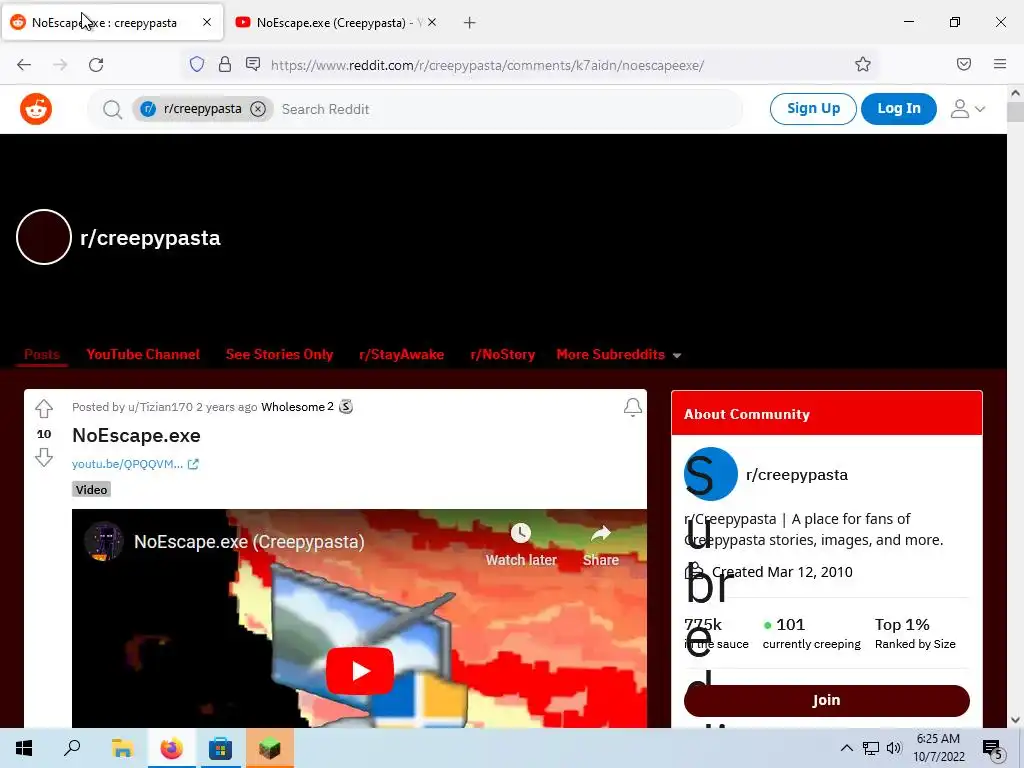The width and height of the screenshot is (1024, 768).
Task: Open the Save to Pocket icon
Action: point(964,64)
